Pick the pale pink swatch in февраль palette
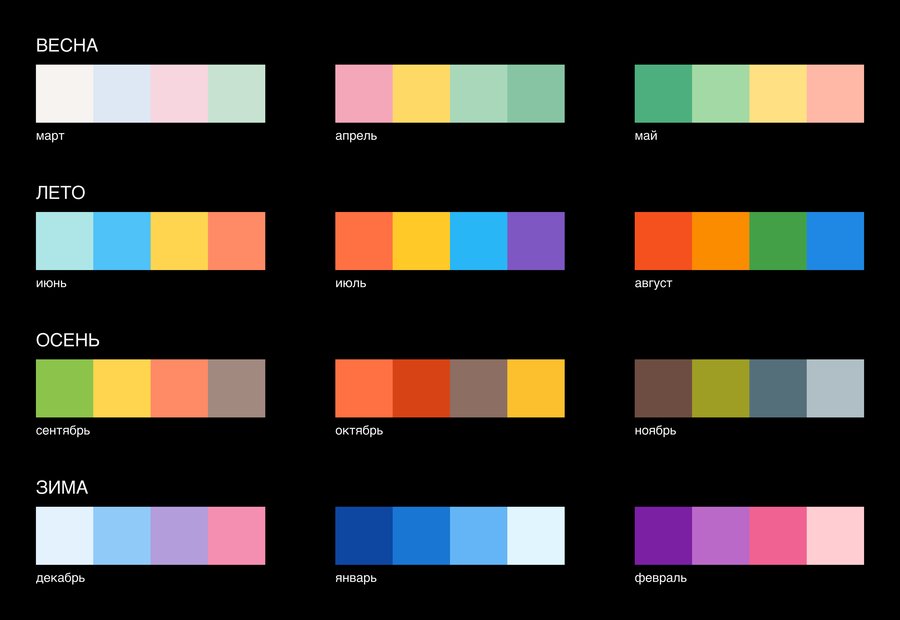 coord(836,536)
